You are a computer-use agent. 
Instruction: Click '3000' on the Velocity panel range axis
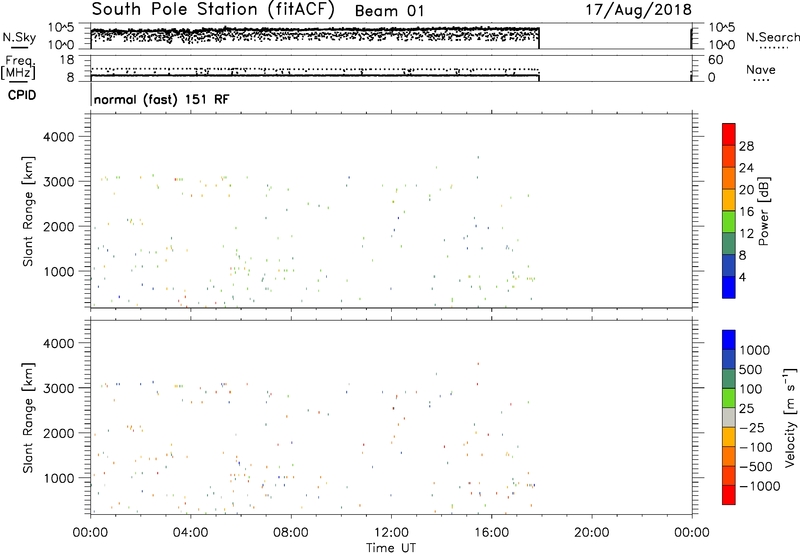click(59, 388)
